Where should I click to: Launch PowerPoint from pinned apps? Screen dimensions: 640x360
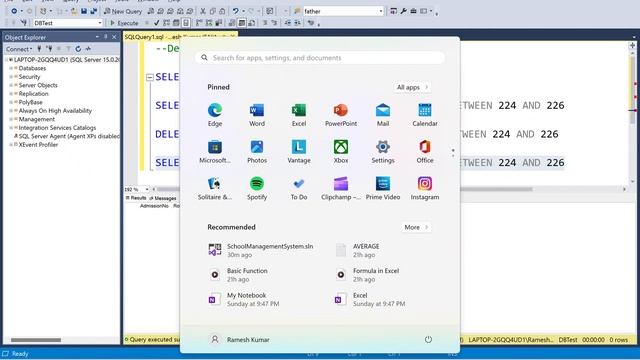coord(341,115)
